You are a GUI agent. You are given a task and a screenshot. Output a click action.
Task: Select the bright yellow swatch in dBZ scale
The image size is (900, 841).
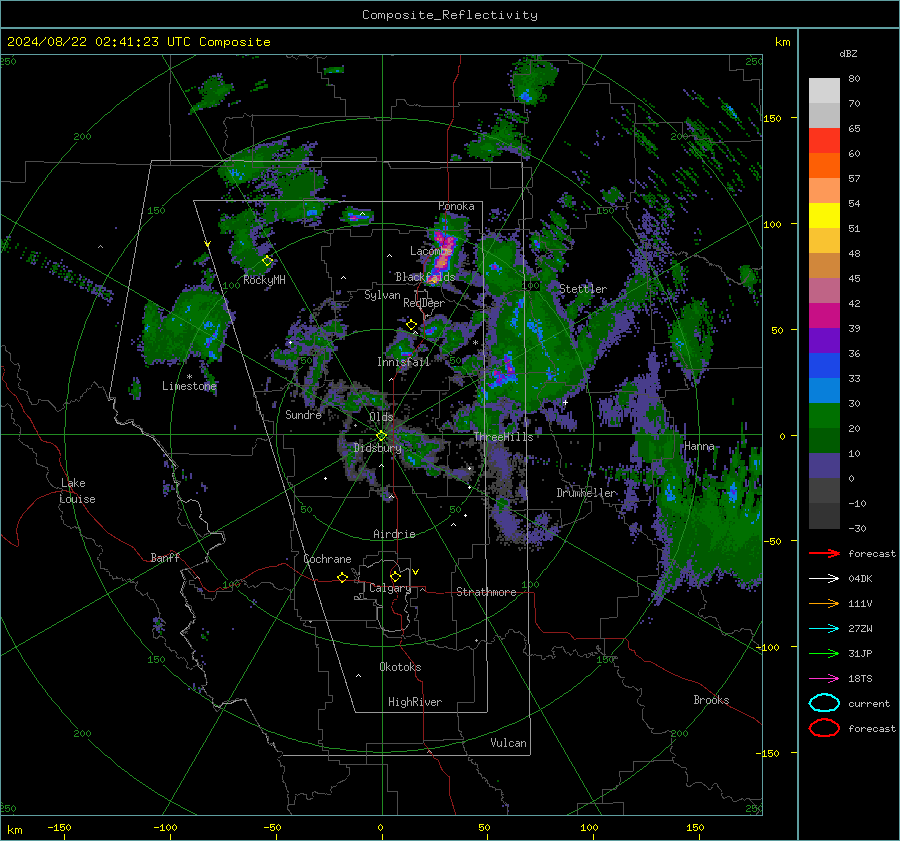click(824, 216)
